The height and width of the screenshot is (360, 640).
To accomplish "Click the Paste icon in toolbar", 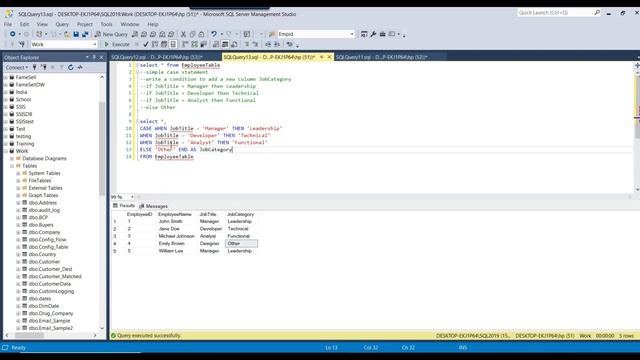I will [201, 34].
